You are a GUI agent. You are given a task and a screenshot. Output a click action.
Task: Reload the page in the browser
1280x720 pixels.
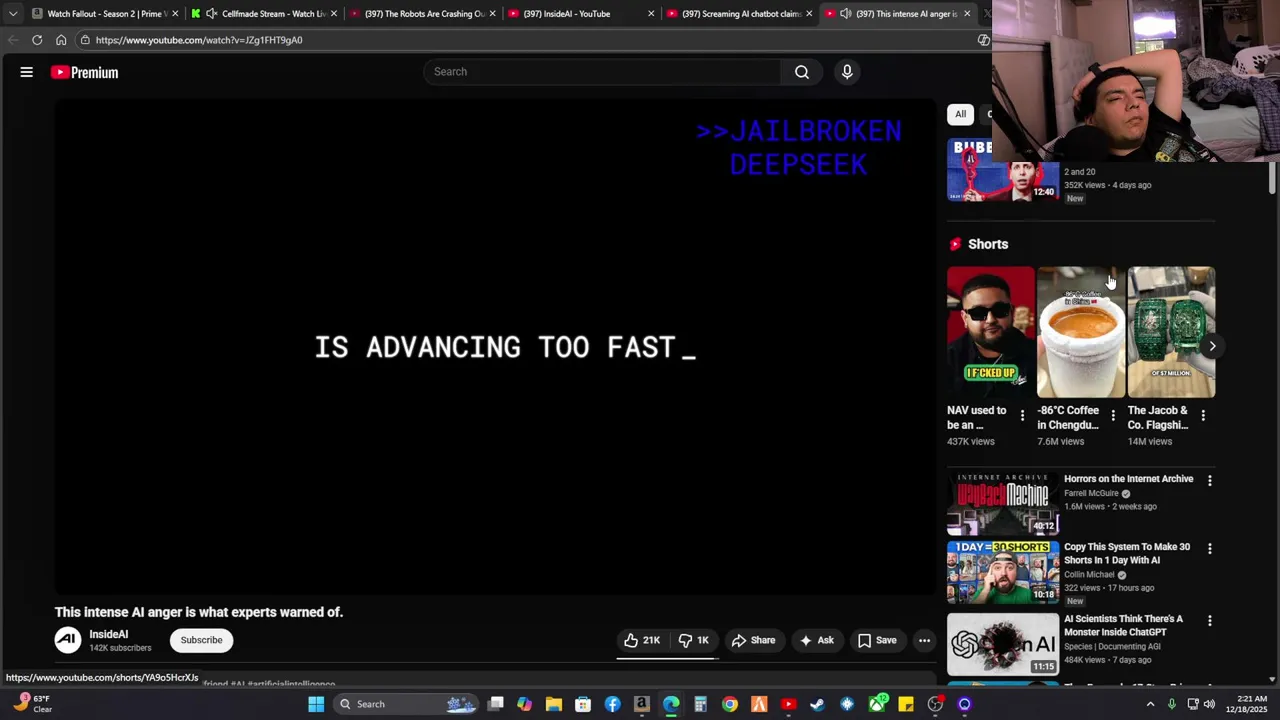37,40
